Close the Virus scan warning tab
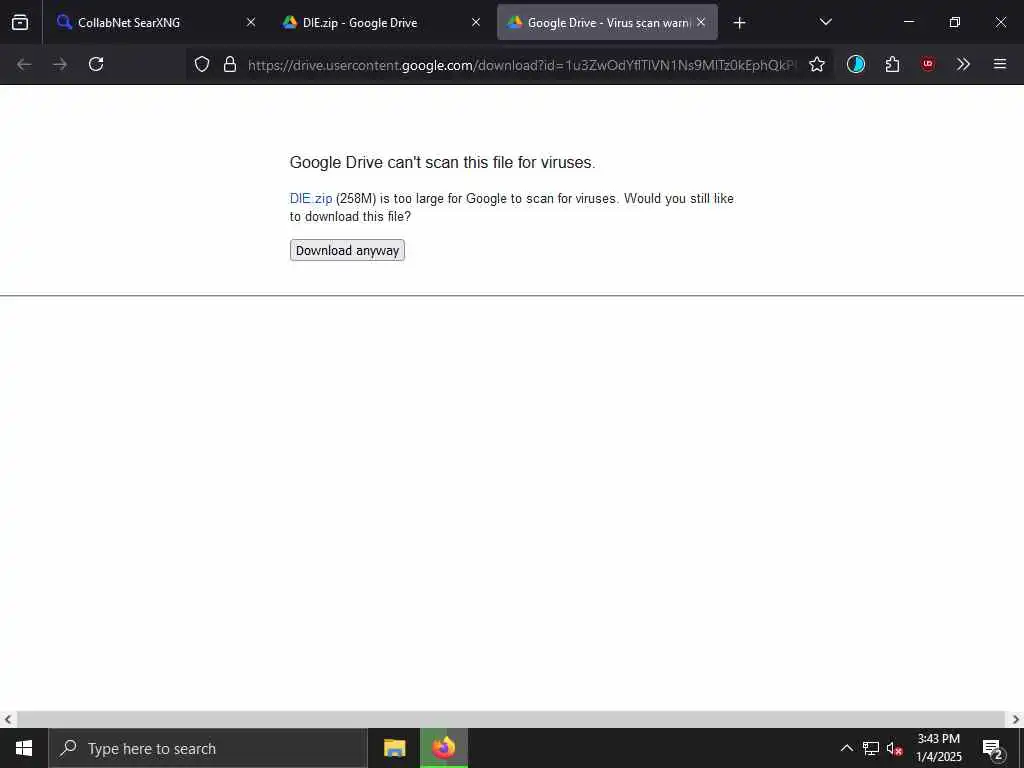 (x=701, y=23)
